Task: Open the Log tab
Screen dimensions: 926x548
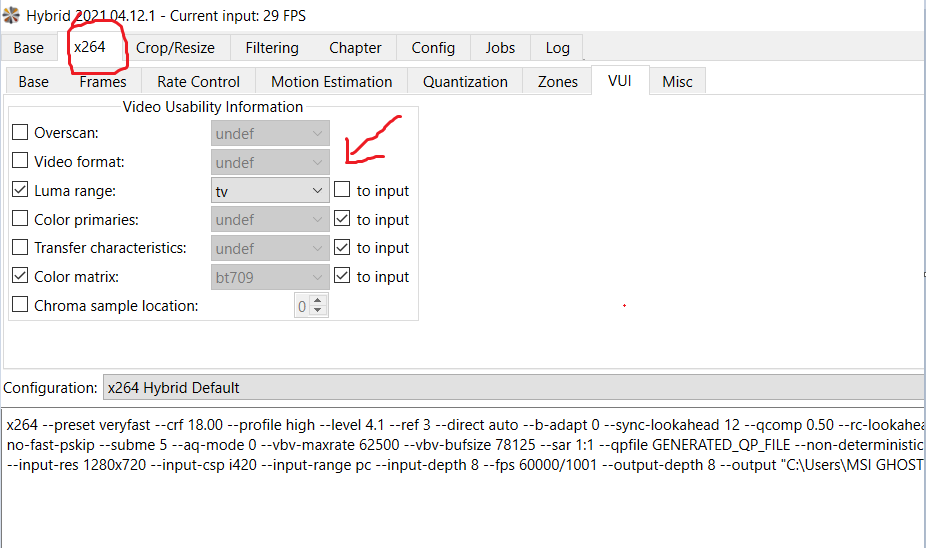Action: [557, 48]
